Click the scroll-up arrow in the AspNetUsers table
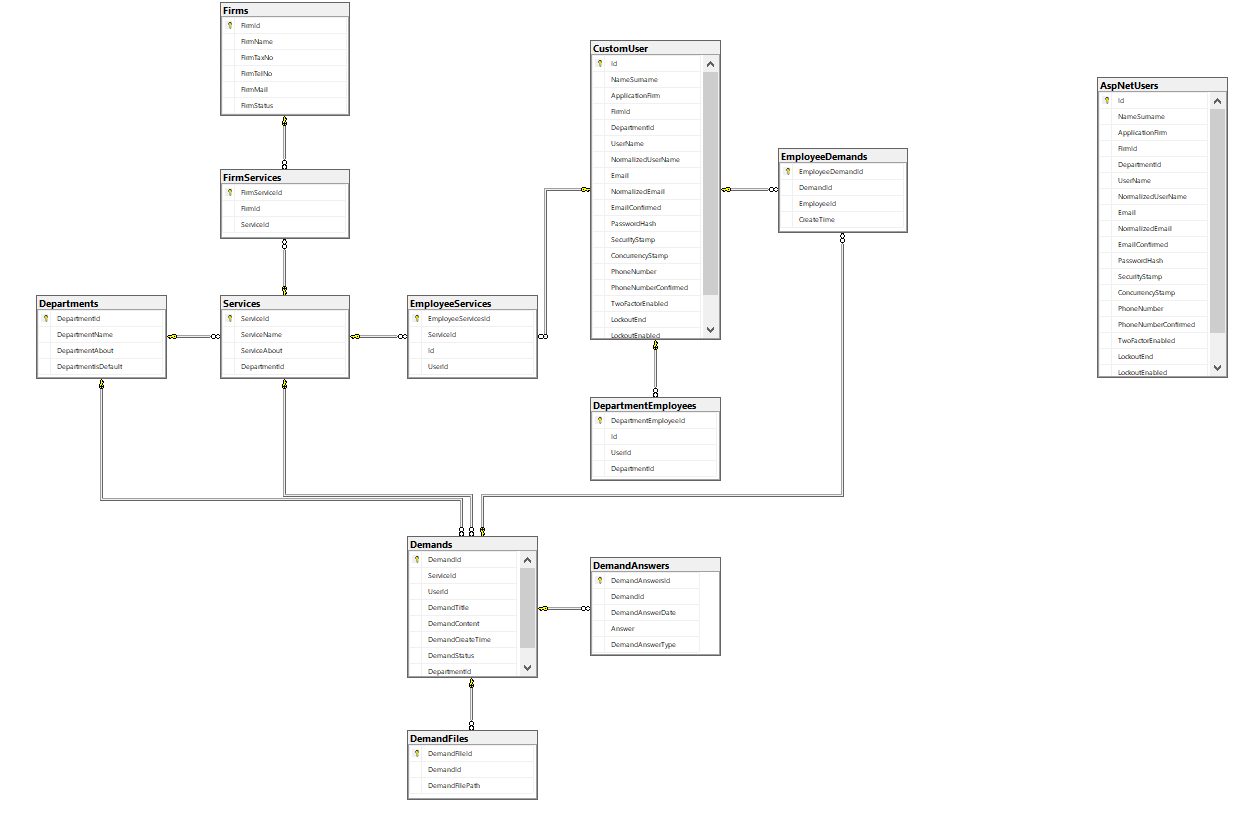This screenshot has width=1246, height=815. (x=1217, y=101)
